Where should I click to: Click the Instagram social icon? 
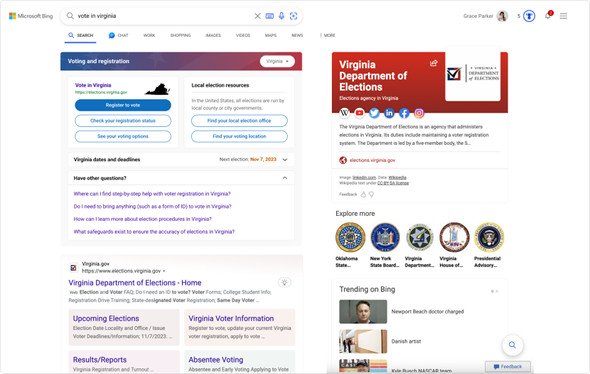click(x=419, y=113)
